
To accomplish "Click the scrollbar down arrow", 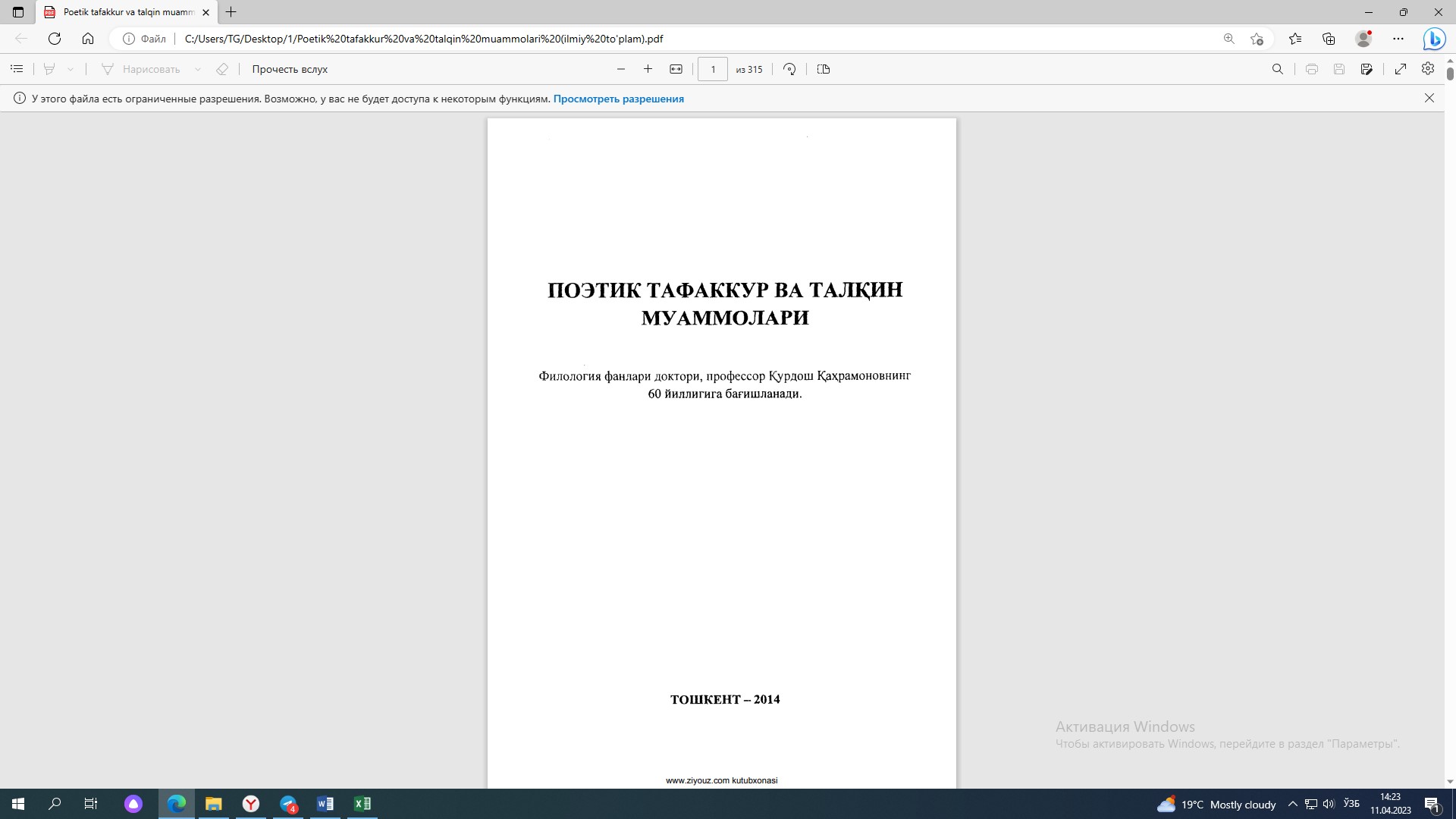I will click(x=1450, y=782).
